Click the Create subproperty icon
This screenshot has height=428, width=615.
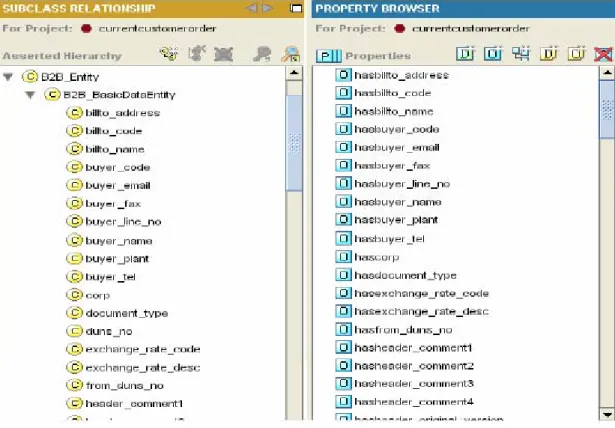point(520,54)
